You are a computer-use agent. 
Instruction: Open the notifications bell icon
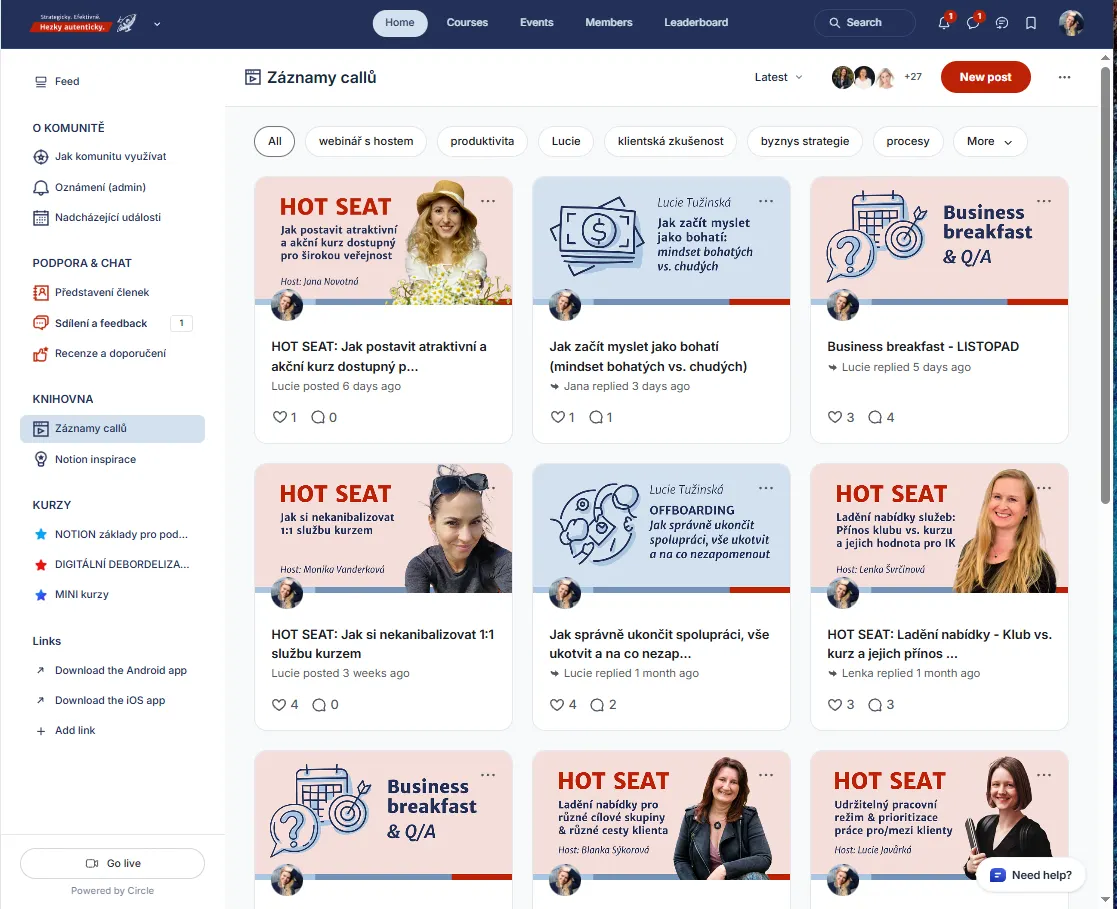[x=943, y=23]
